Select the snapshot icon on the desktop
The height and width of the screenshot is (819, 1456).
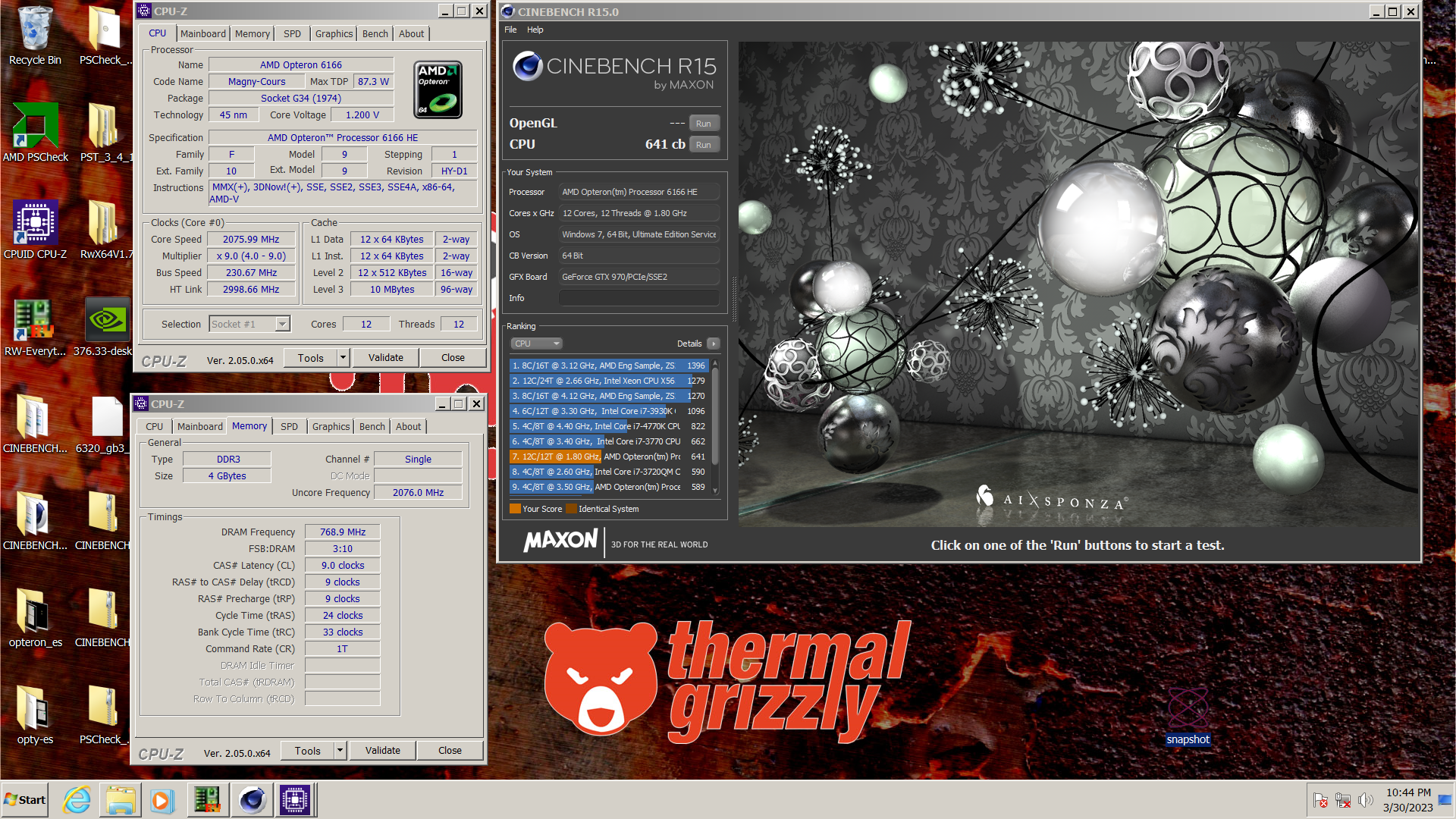(x=1188, y=715)
